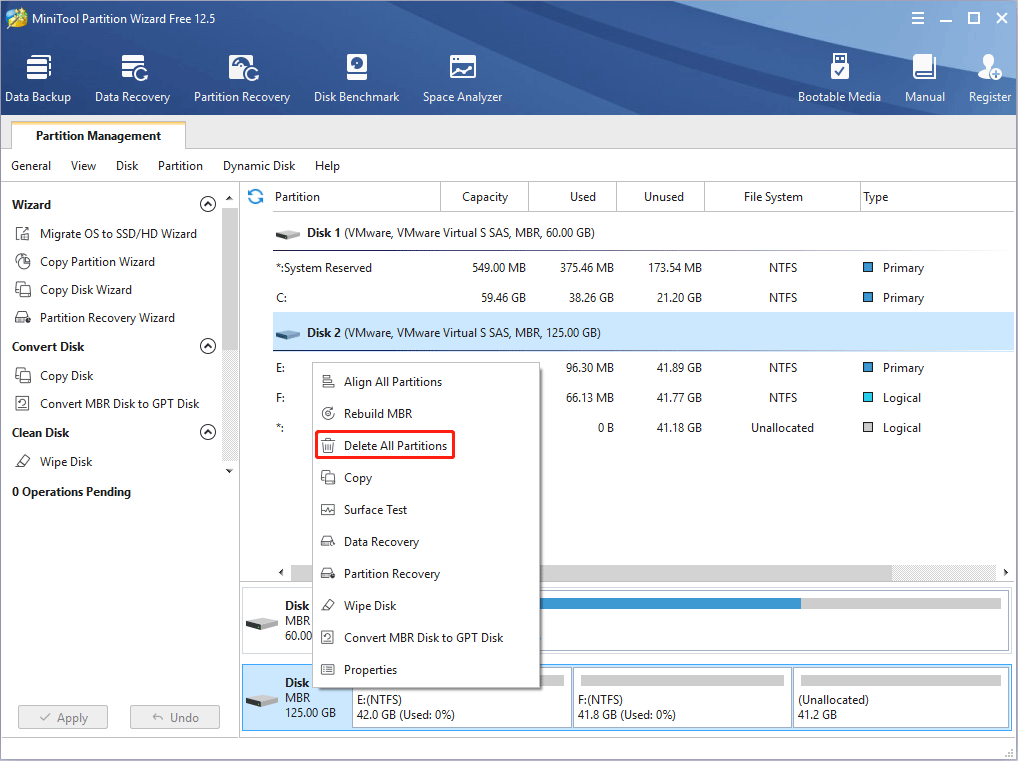Choose Rebuild MBR in context menu
The height and width of the screenshot is (761, 1018).
[378, 414]
